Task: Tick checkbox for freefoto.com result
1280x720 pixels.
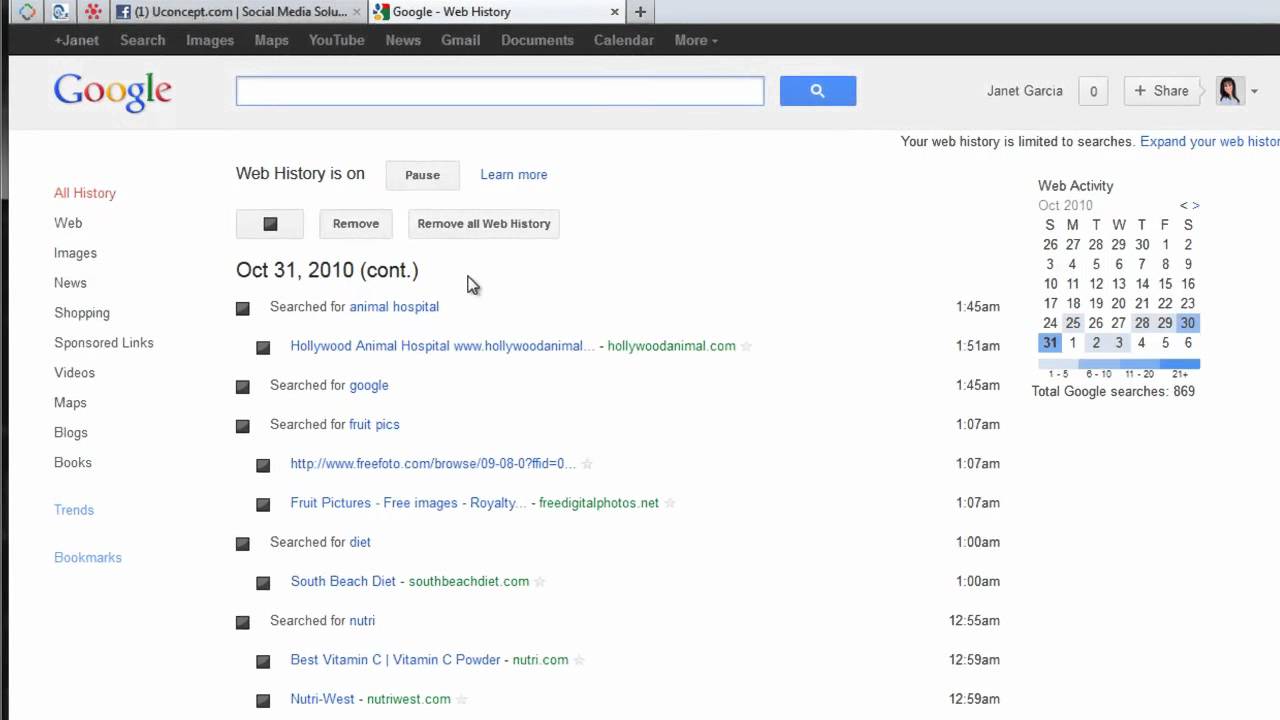Action: point(263,465)
